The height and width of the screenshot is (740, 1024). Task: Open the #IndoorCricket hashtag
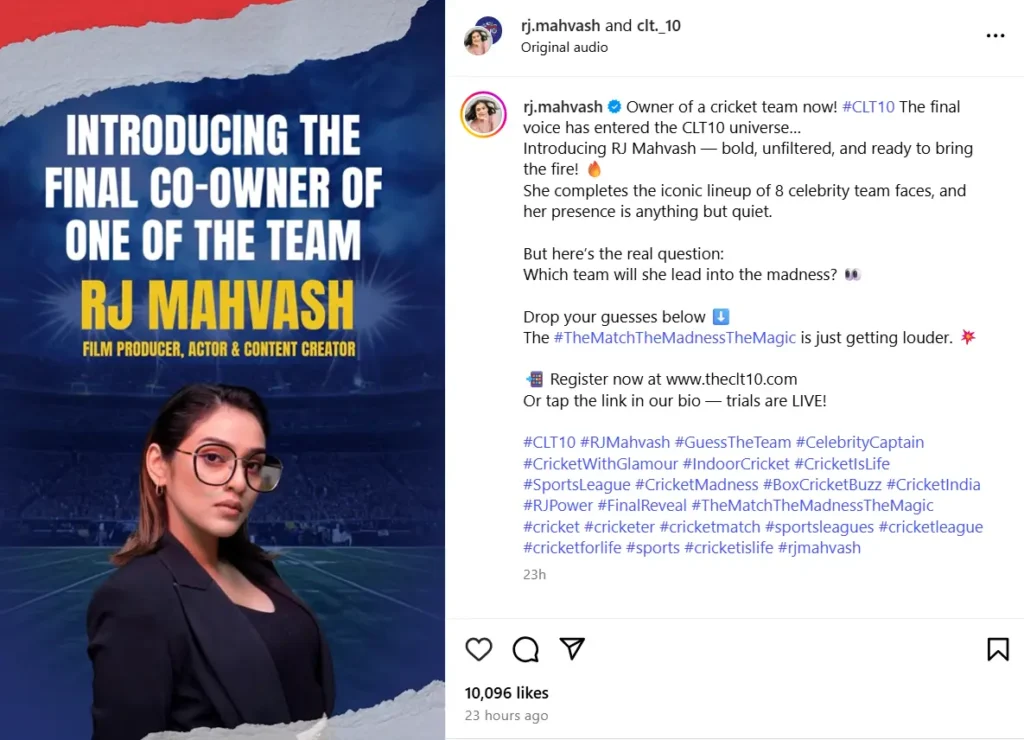(x=736, y=464)
